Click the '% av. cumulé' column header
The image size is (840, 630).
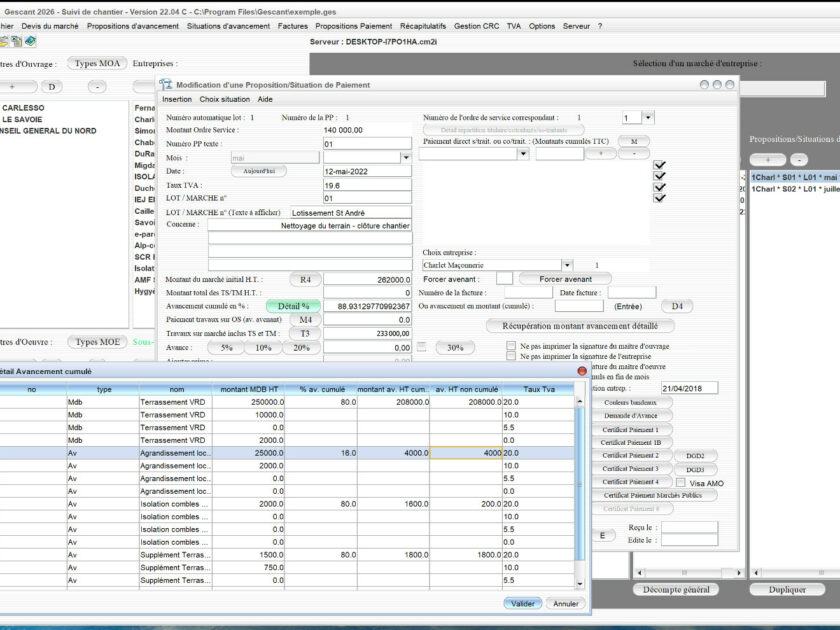[x=321, y=389]
